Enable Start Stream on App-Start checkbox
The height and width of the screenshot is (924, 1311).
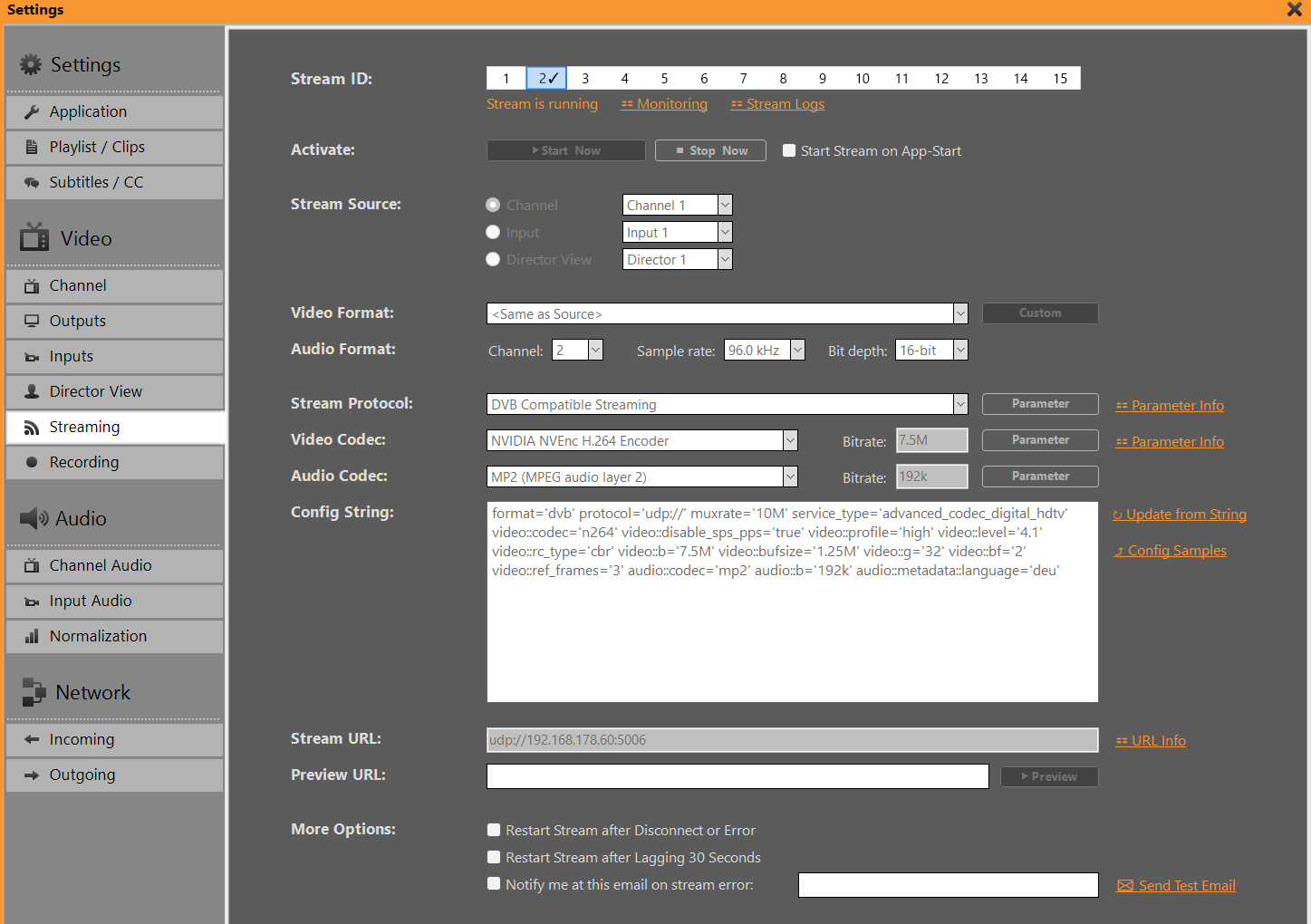click(789, 151)
